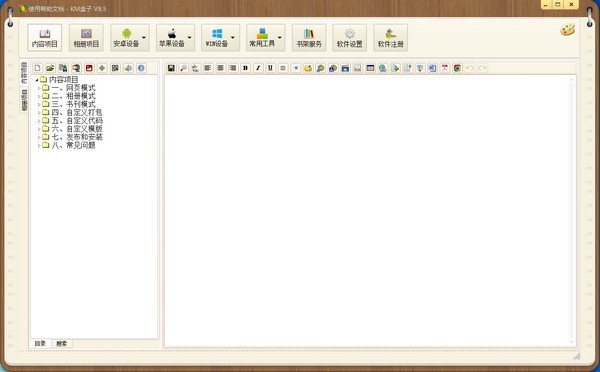Select the vertical 相册项目 side tab
600x372 pixels.
point(24,100)
